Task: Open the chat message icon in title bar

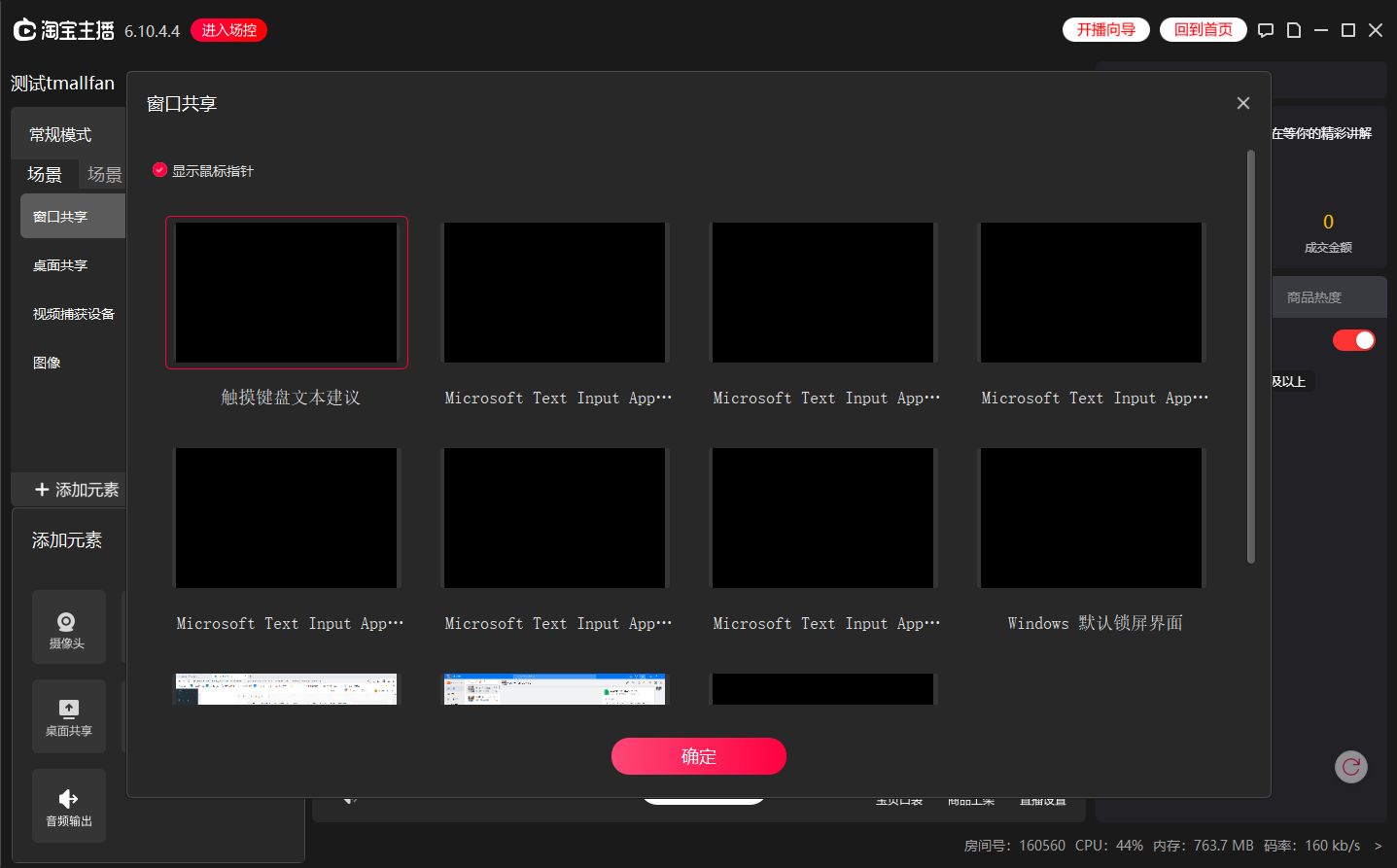Action: (1265, 30)
